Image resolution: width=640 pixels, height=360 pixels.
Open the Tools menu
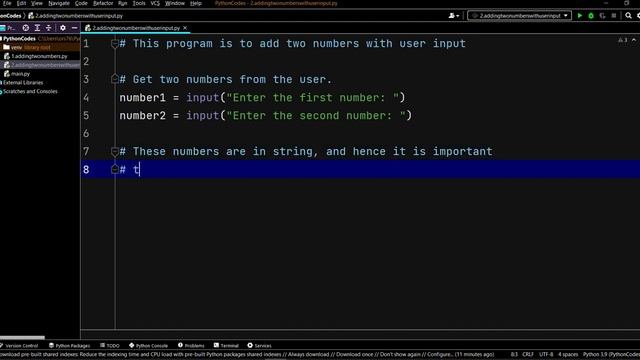pos(139,3)
